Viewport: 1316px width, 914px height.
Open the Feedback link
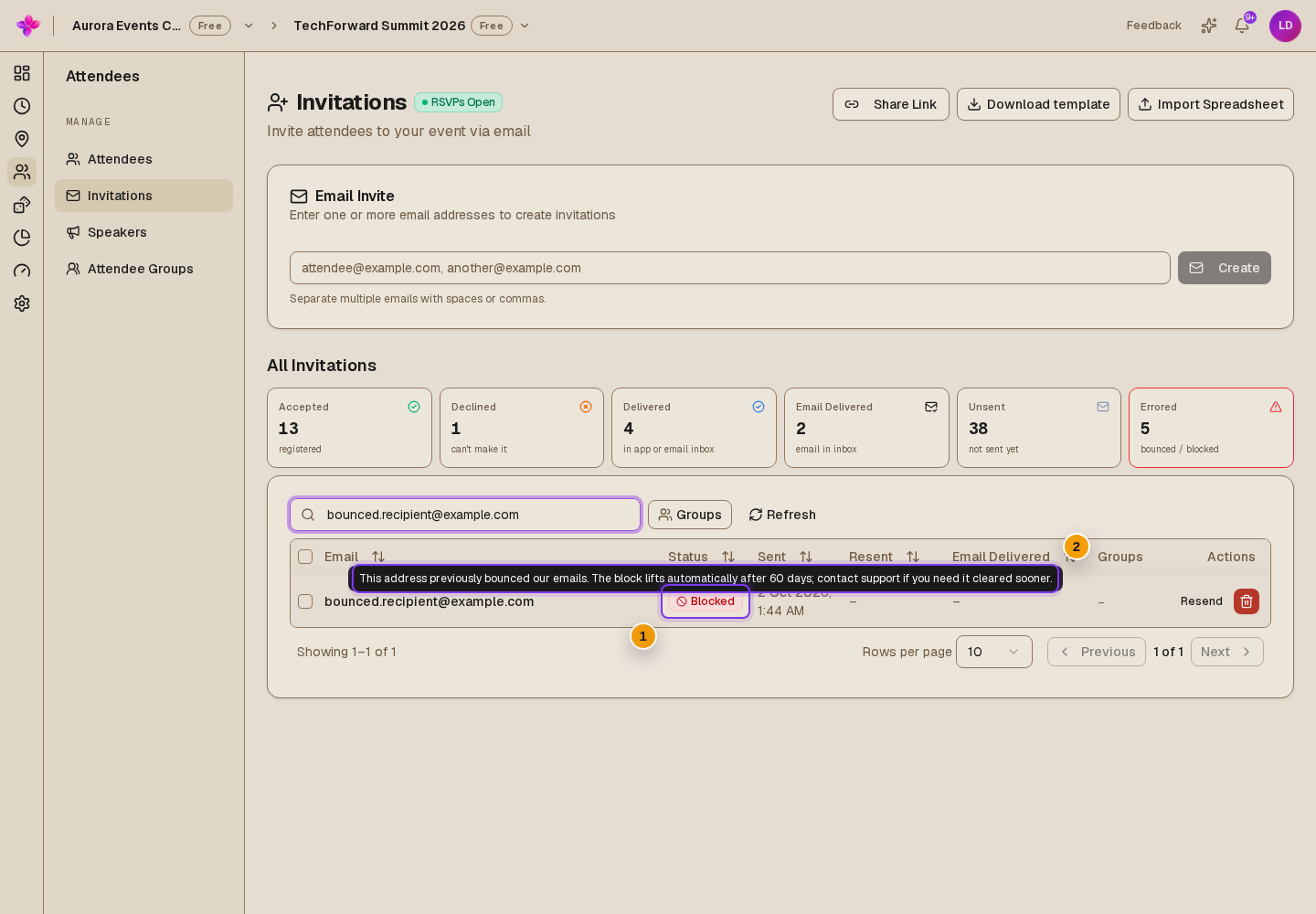pos(1154,26)
